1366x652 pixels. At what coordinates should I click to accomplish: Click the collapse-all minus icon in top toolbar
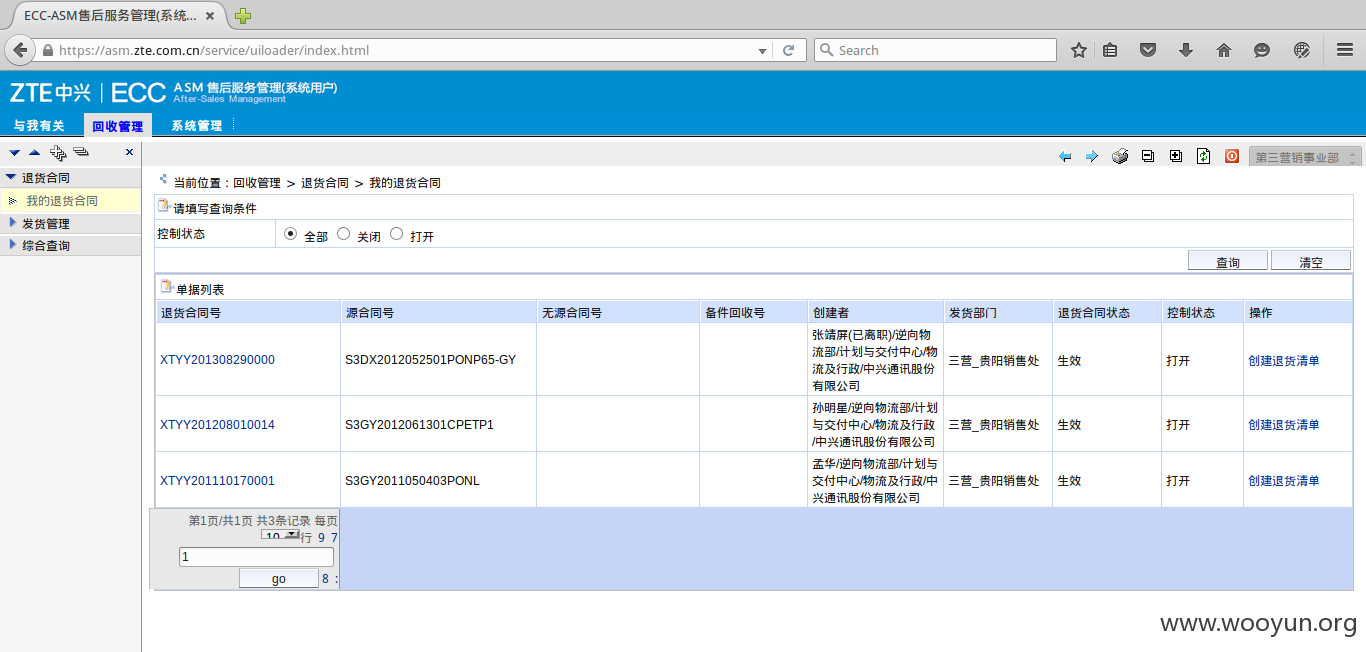coord(1148,156)
